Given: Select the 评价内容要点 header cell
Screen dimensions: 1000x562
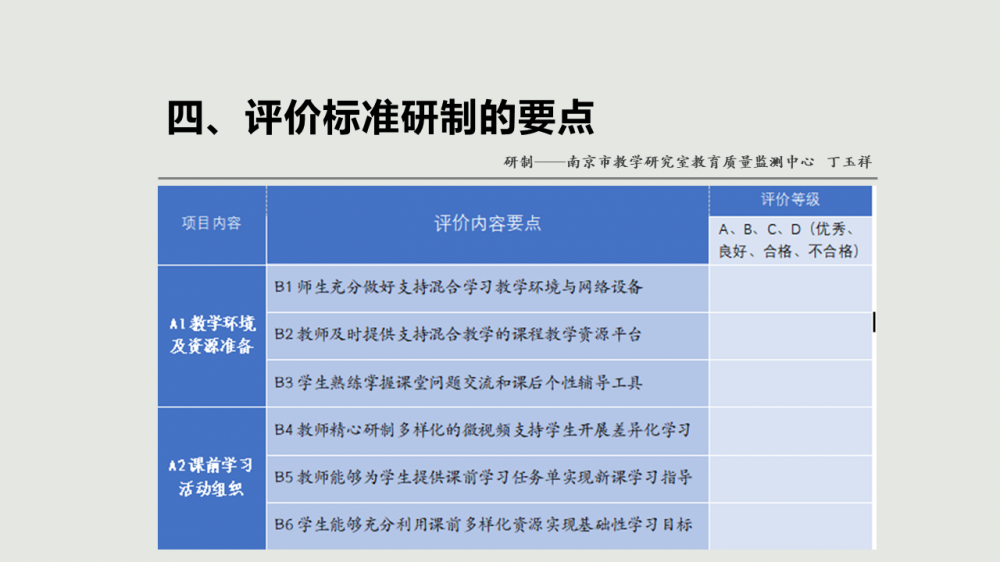Looking at the screenshot, I should (487, 224).
